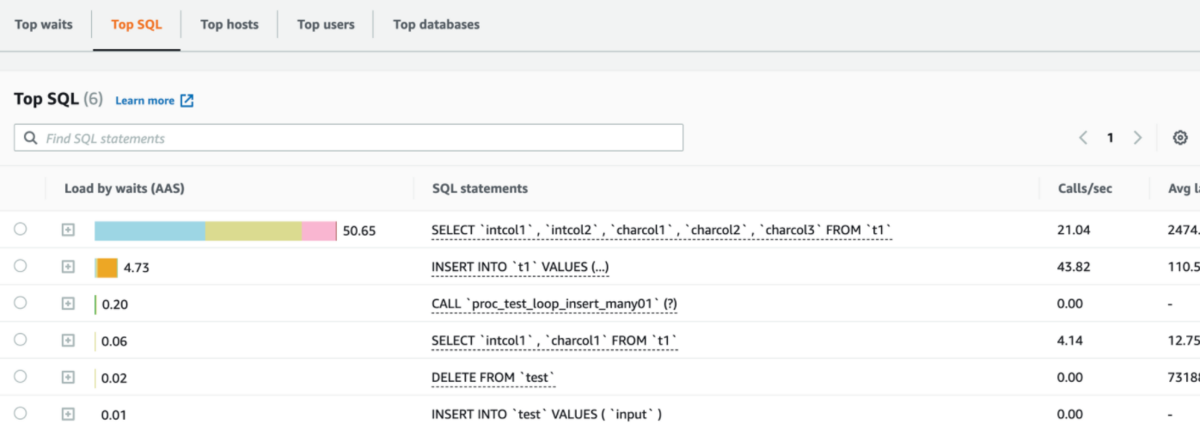Expand the INSERT INTO test VALUES row
The height and width of the screenshot is (425, 1200).
tap(68, 414)
